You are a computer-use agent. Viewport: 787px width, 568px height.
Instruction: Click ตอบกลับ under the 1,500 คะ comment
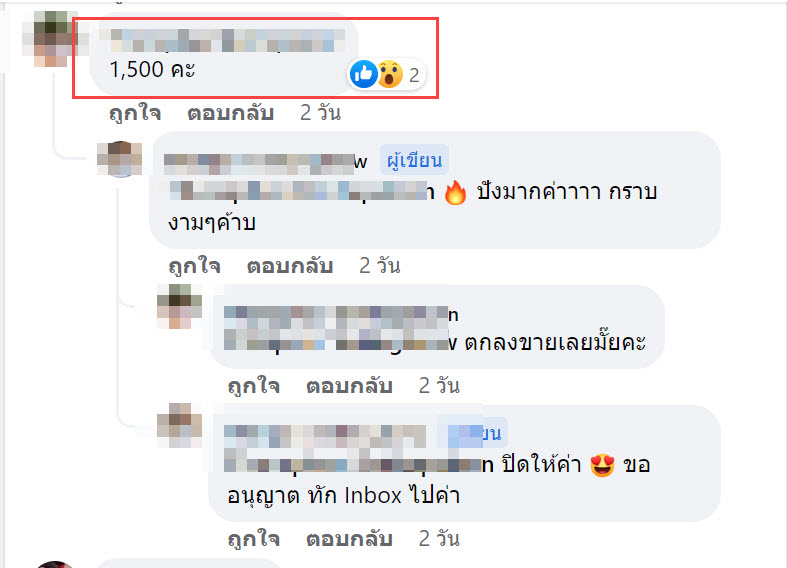pos(230,113)
